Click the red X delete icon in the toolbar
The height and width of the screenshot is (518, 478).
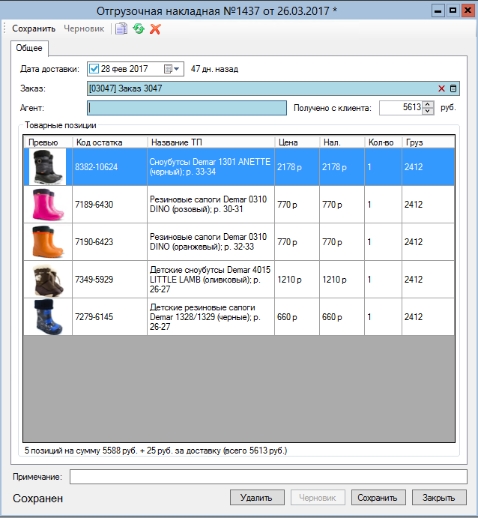(x=155, y=29)
